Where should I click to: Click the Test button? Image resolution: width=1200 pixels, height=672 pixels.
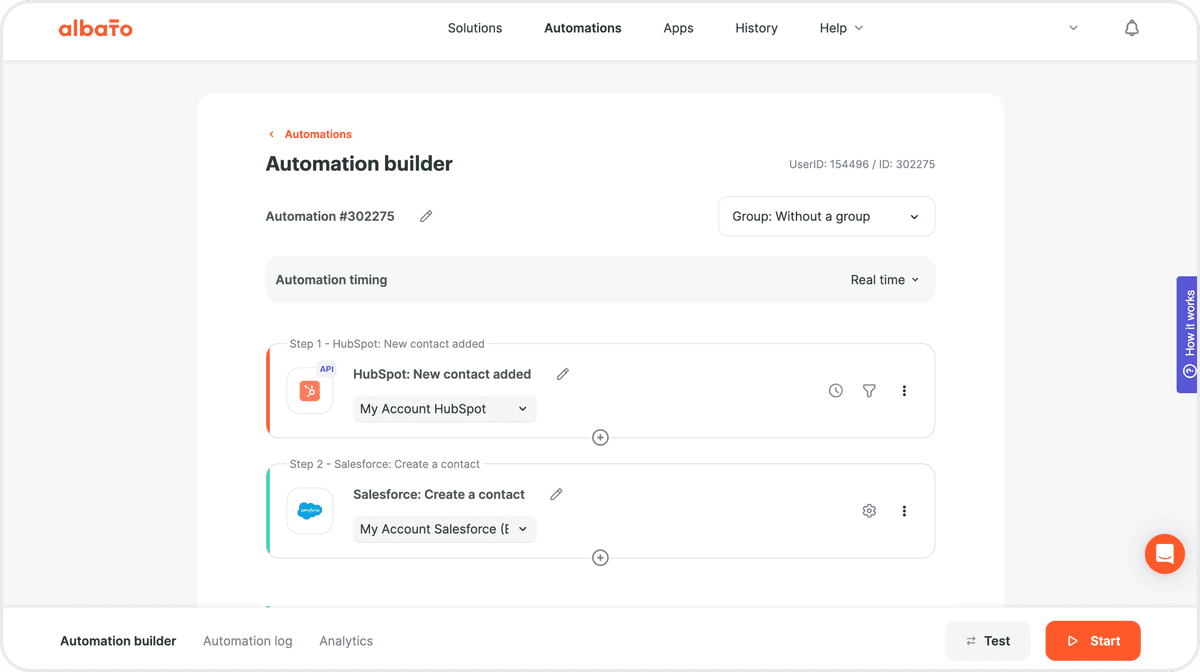point(987,641)
